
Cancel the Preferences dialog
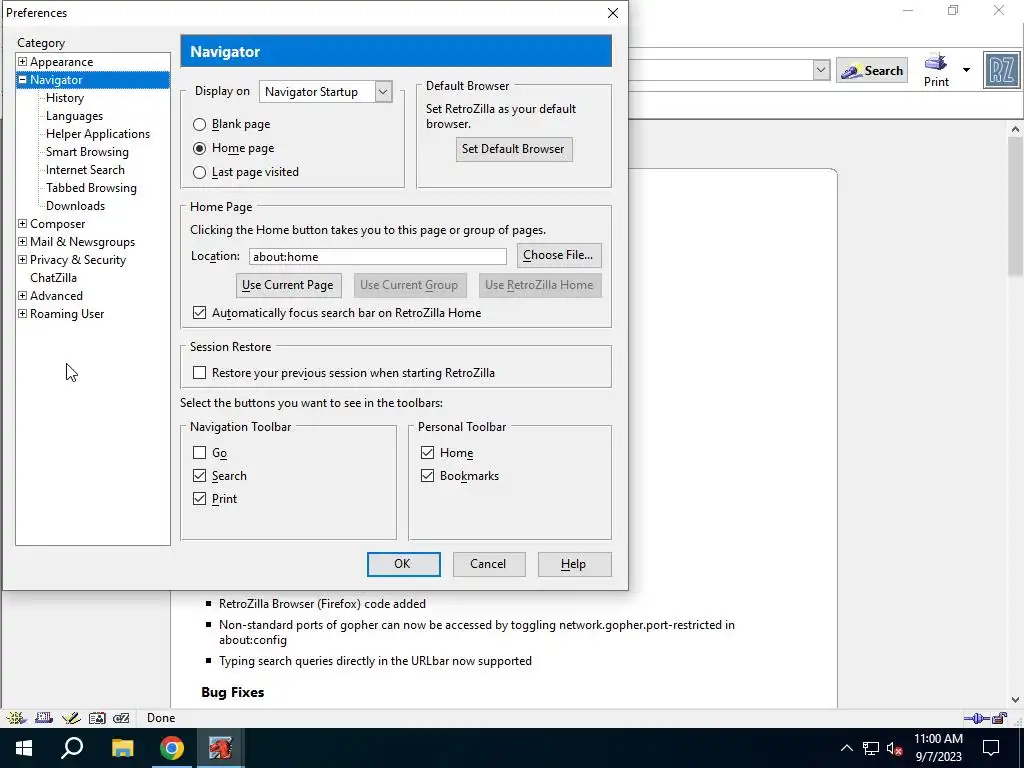point(488,564)
